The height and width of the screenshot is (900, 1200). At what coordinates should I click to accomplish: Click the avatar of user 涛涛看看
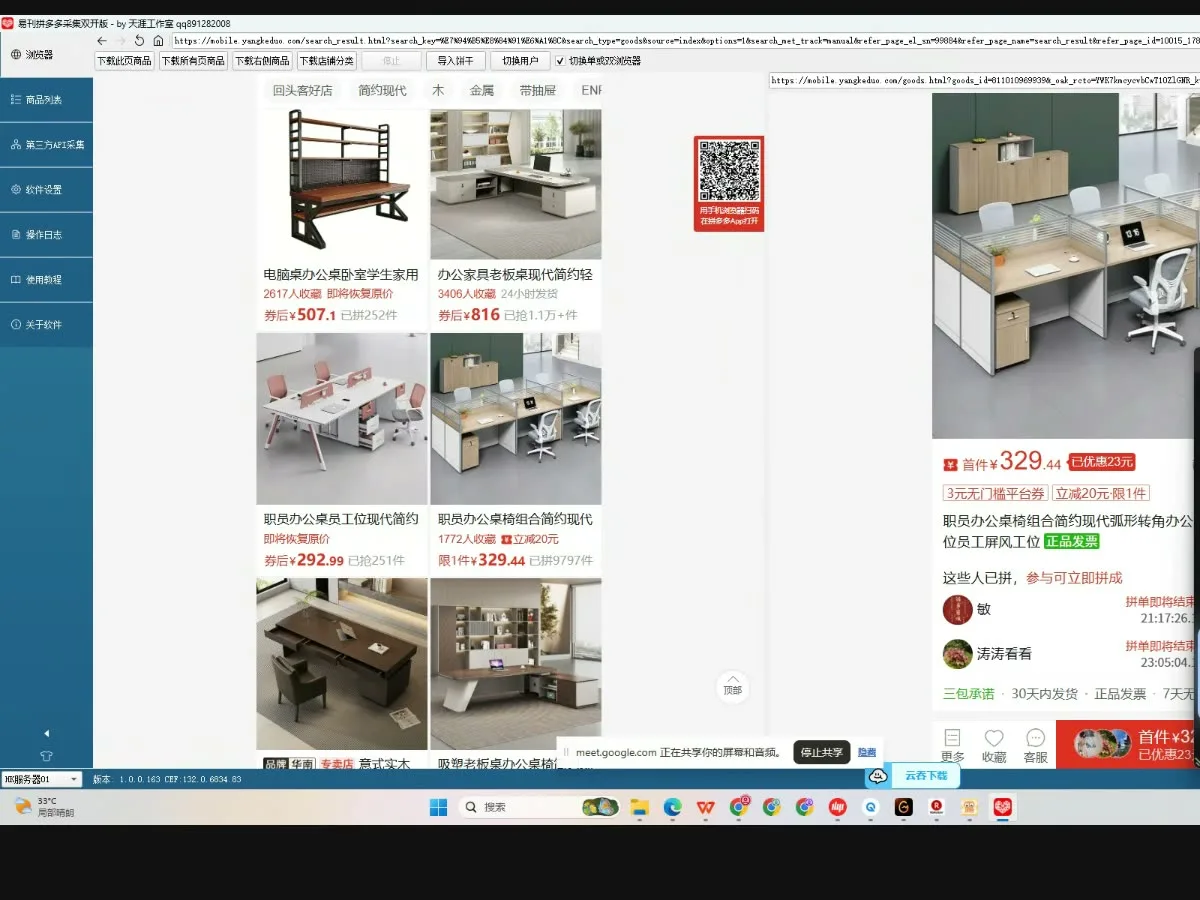[x=958, y=654]
